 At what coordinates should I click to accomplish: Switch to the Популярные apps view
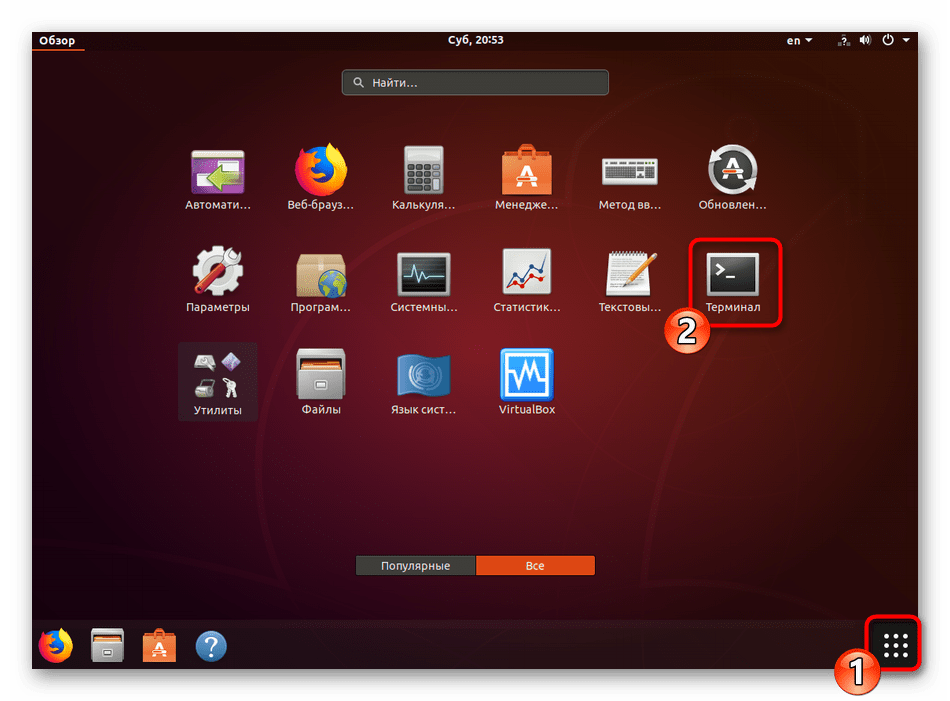coord(415,566)
